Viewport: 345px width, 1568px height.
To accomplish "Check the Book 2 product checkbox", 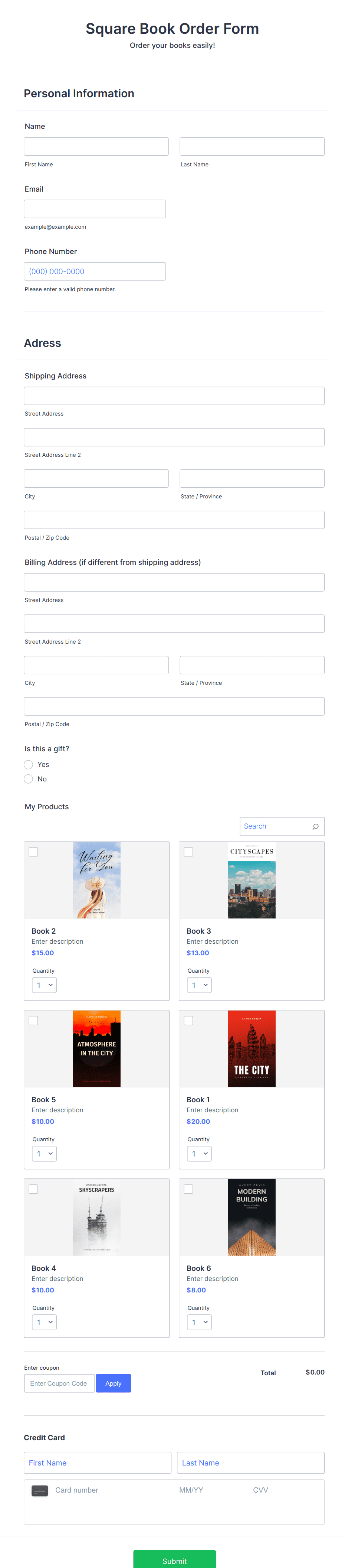I will tap(33, 852).
